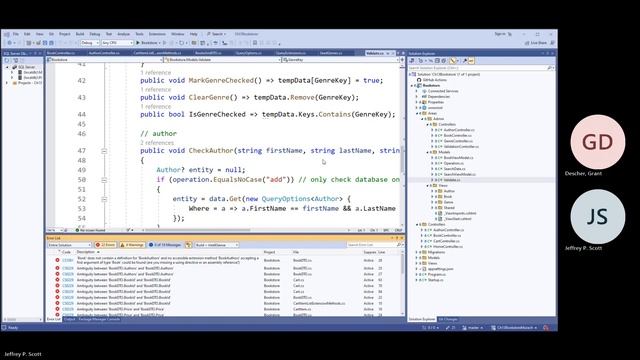
Task: Click the Error List vertical scrollbar
Action: point(402,284)
